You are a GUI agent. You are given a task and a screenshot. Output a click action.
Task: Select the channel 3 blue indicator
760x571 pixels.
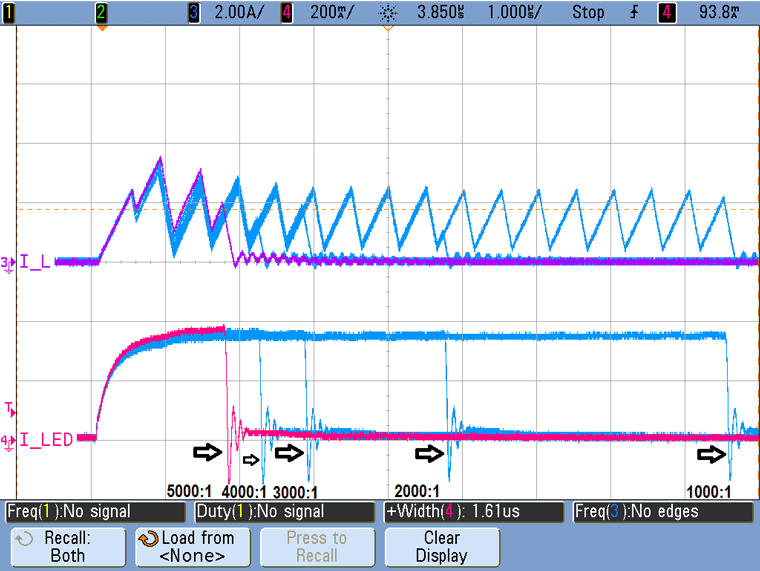click(x=193, y=12)
